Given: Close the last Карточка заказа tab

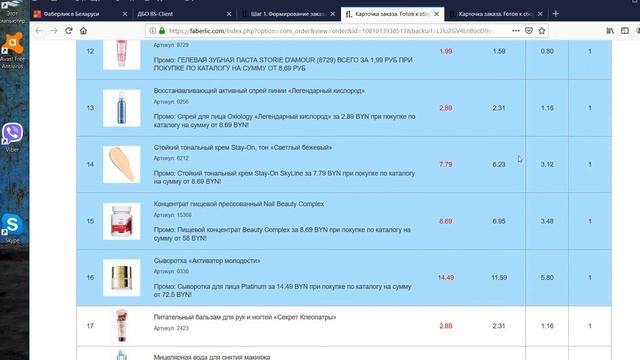Looking at the screenshot, I should coord(540,14).
